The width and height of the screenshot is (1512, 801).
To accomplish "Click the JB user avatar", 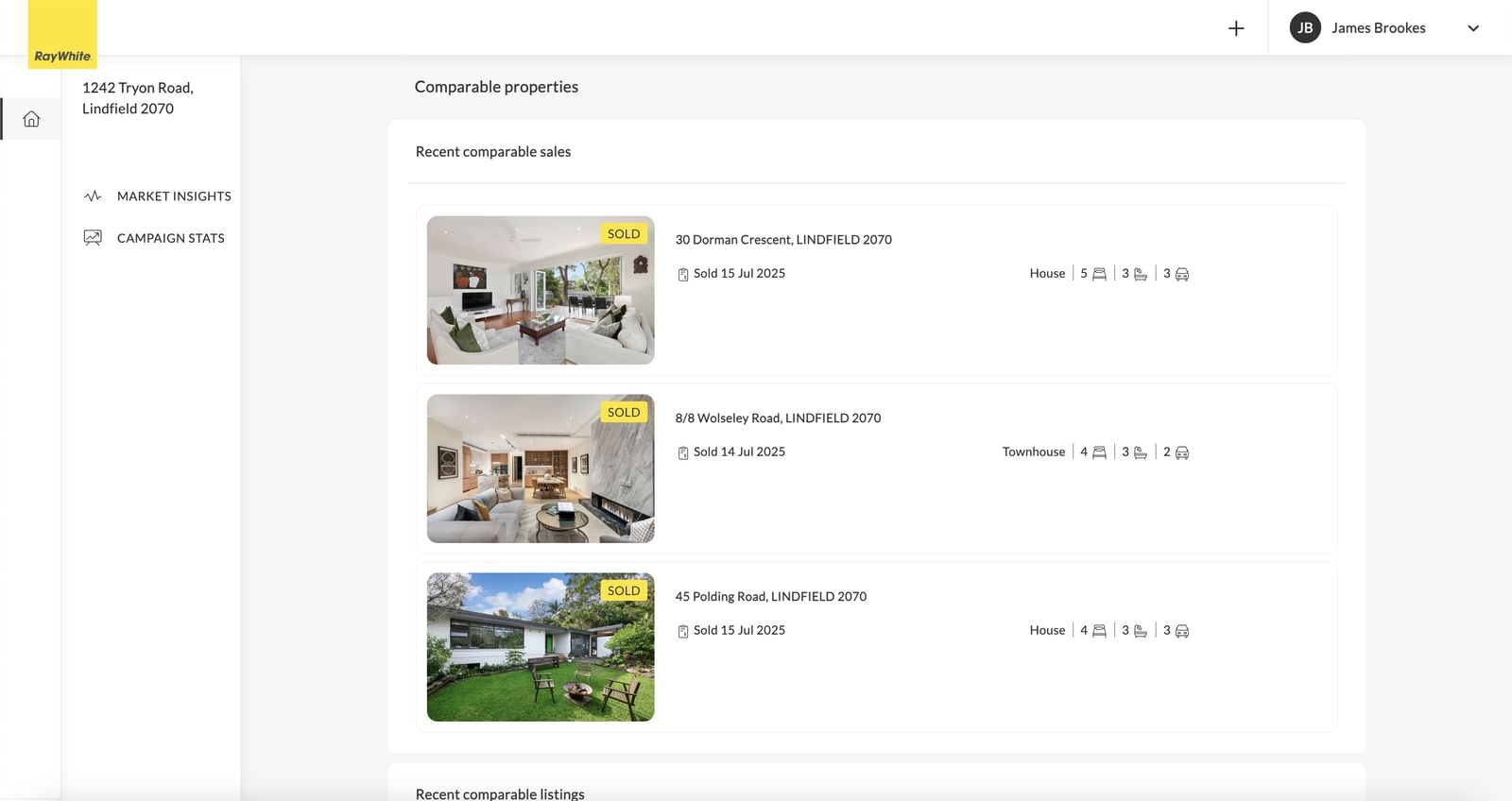I will 1305,28.
